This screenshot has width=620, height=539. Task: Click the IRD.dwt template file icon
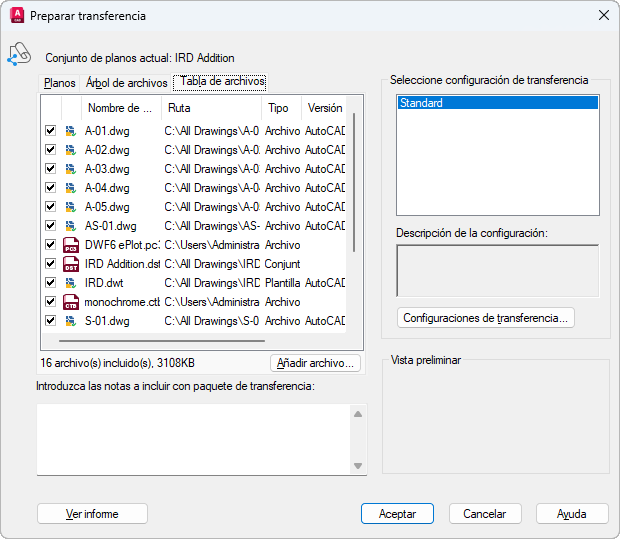(70, 283)
